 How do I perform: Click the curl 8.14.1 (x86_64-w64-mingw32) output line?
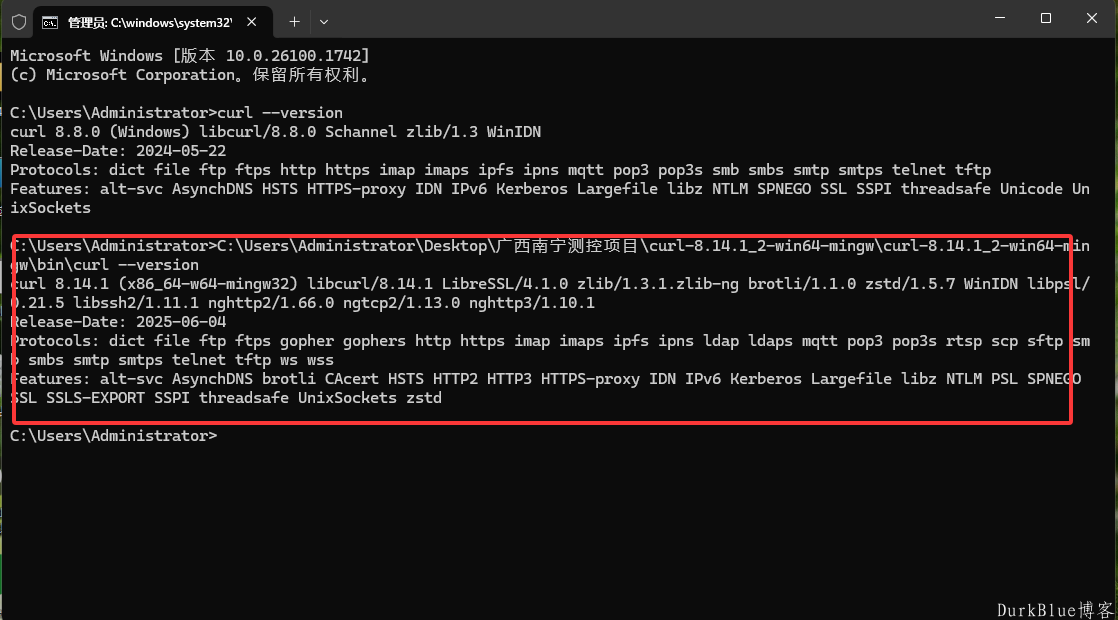550,293
